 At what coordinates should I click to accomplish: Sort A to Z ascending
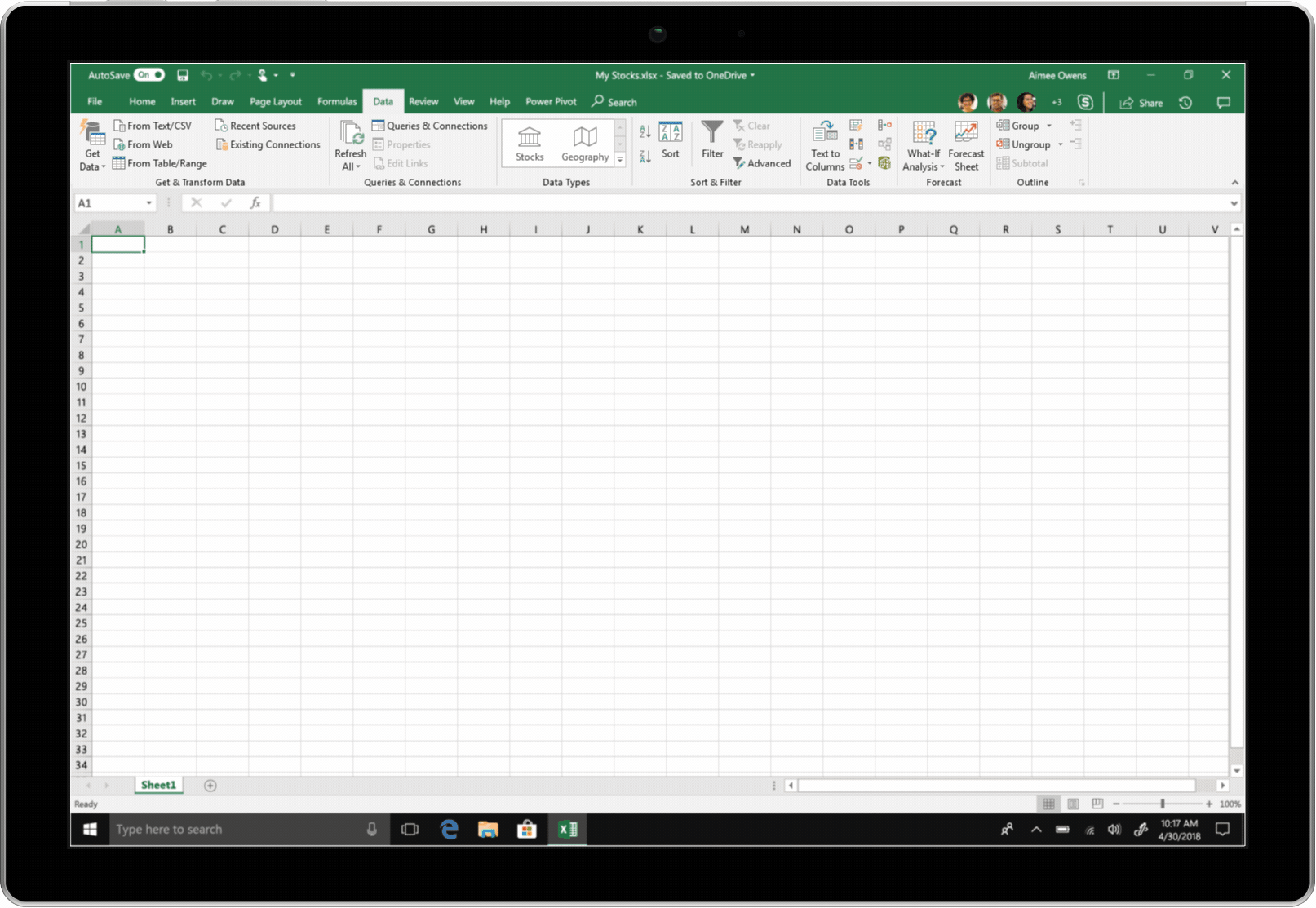tap(645, 131)
